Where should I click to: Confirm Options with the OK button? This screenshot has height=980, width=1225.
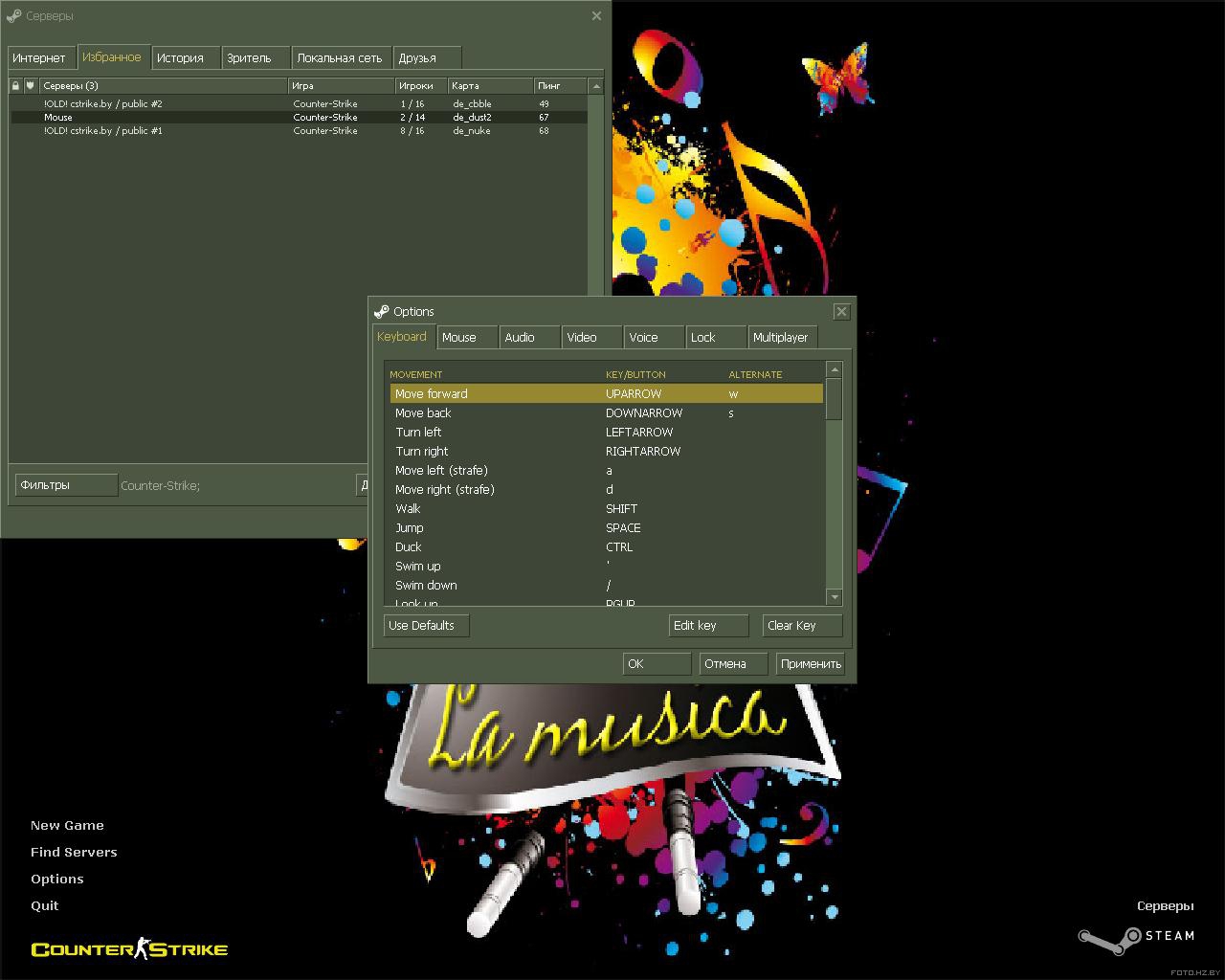pos(657,663)
